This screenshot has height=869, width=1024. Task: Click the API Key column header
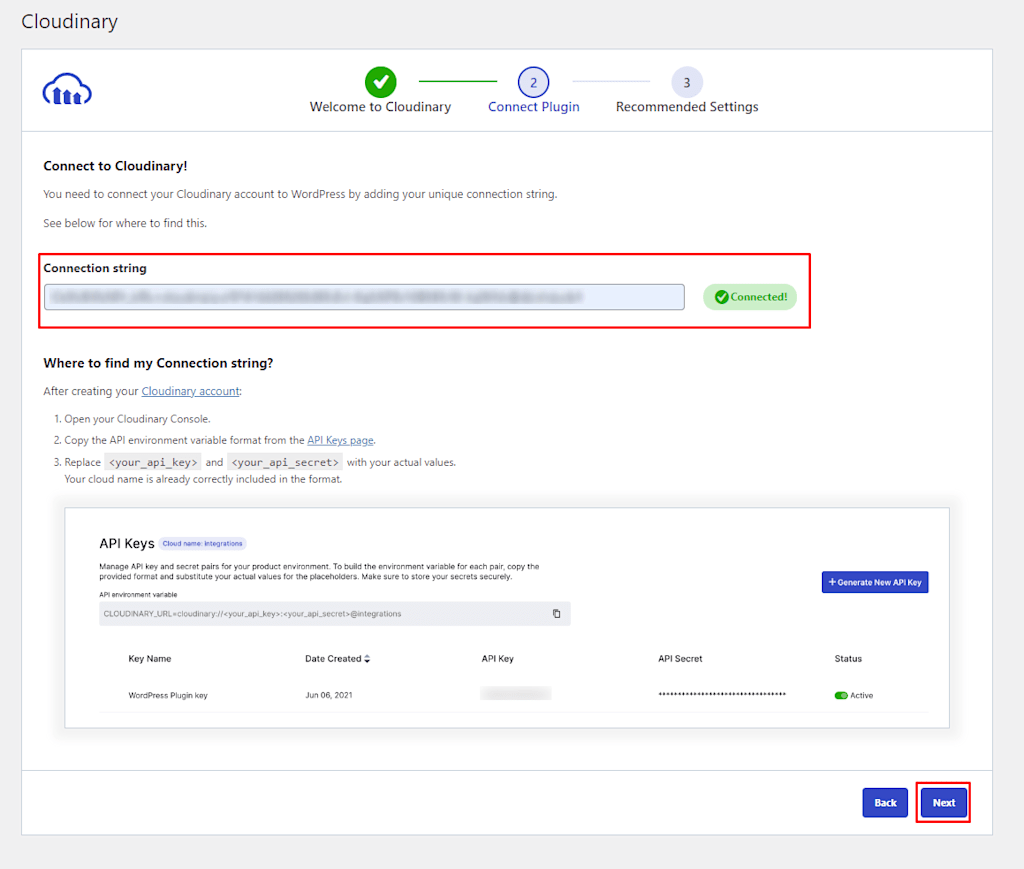[x=498, y=659]
